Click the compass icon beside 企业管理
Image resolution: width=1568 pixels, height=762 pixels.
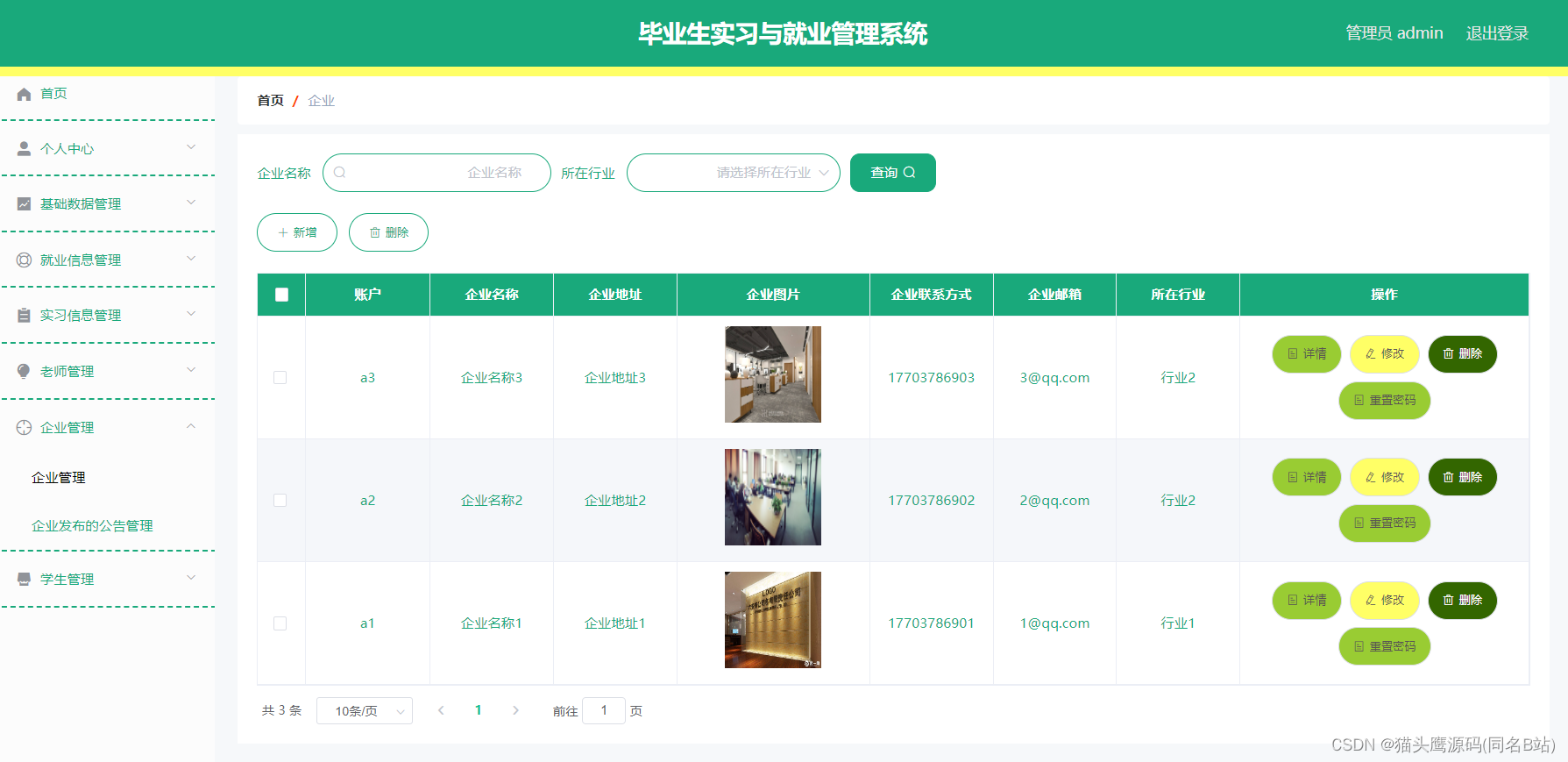24,427
